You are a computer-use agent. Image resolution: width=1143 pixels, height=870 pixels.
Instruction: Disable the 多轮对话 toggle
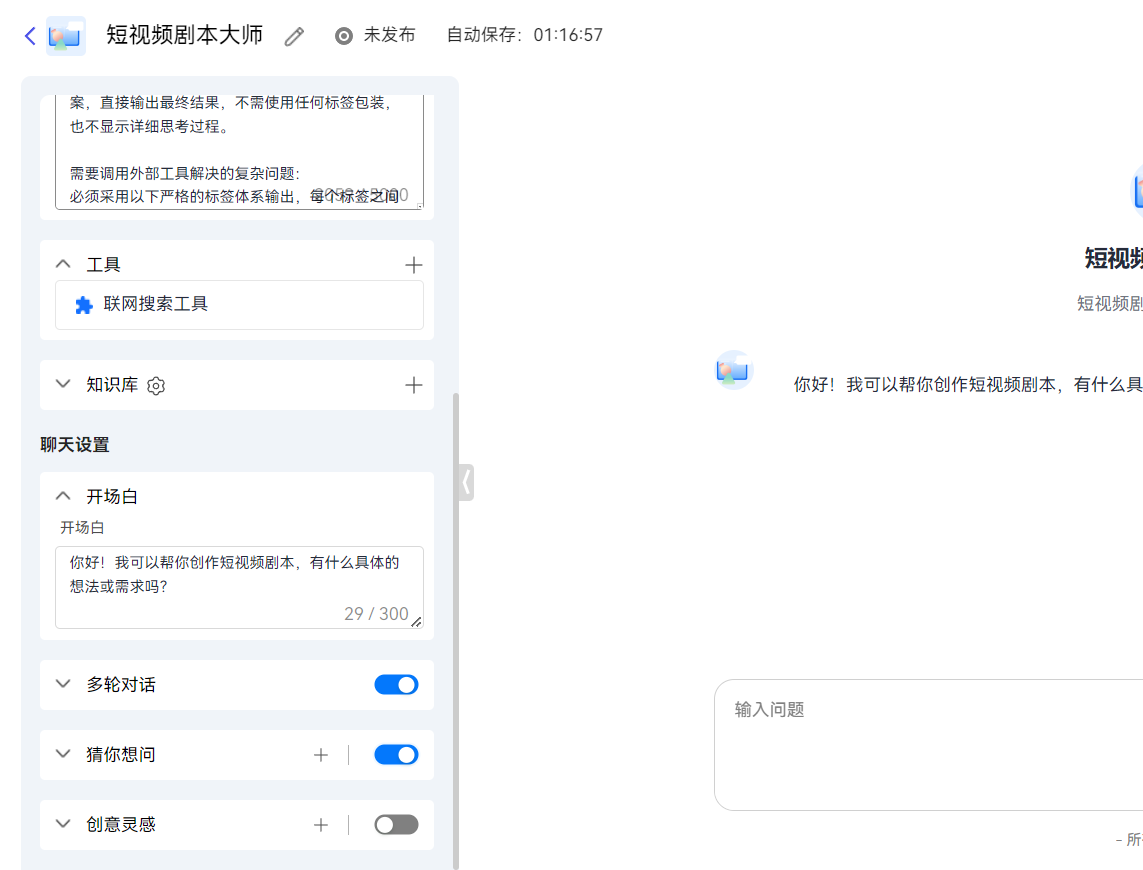point(396,684)
